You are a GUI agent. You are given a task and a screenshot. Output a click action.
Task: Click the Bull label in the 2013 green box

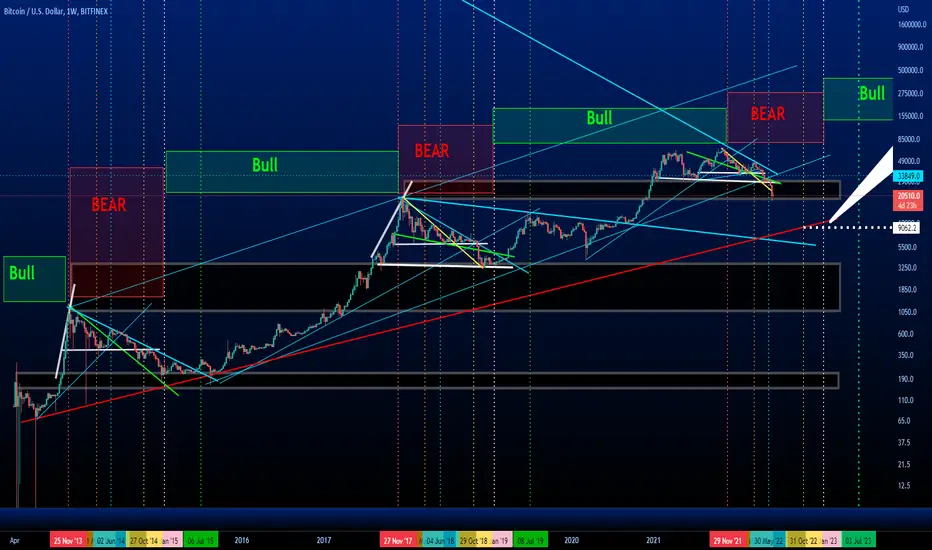coord(22,273)
